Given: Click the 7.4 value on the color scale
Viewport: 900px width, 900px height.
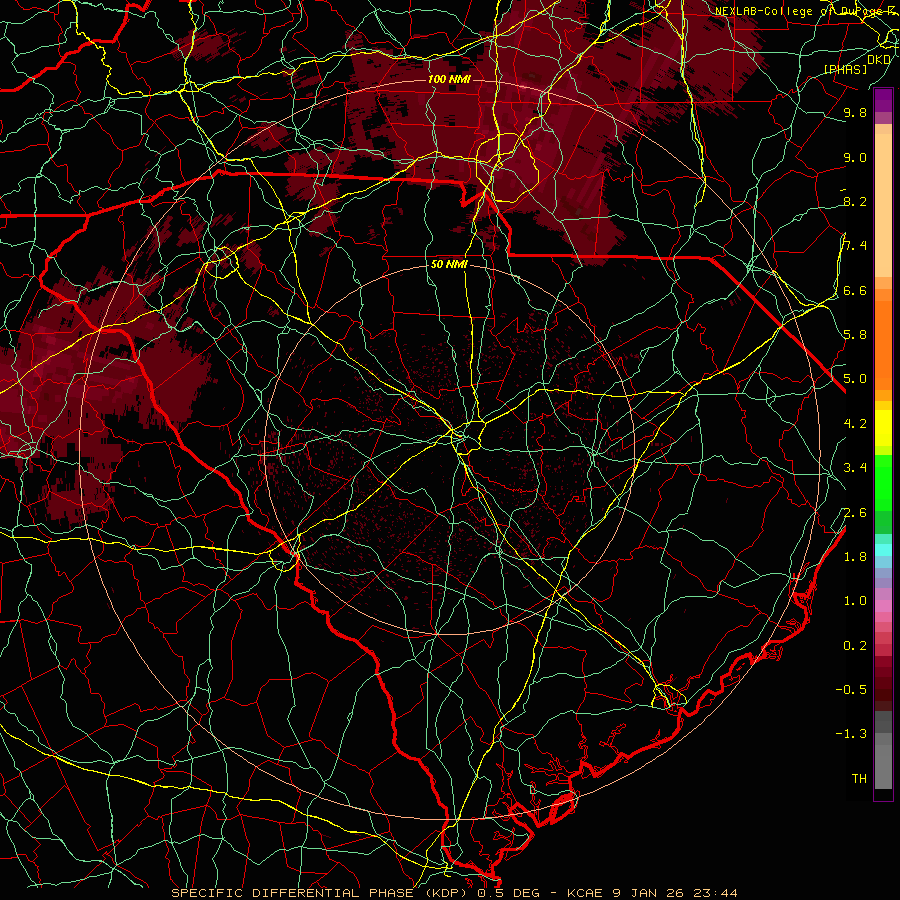Looking at the screenshot, I should point(855,246).
